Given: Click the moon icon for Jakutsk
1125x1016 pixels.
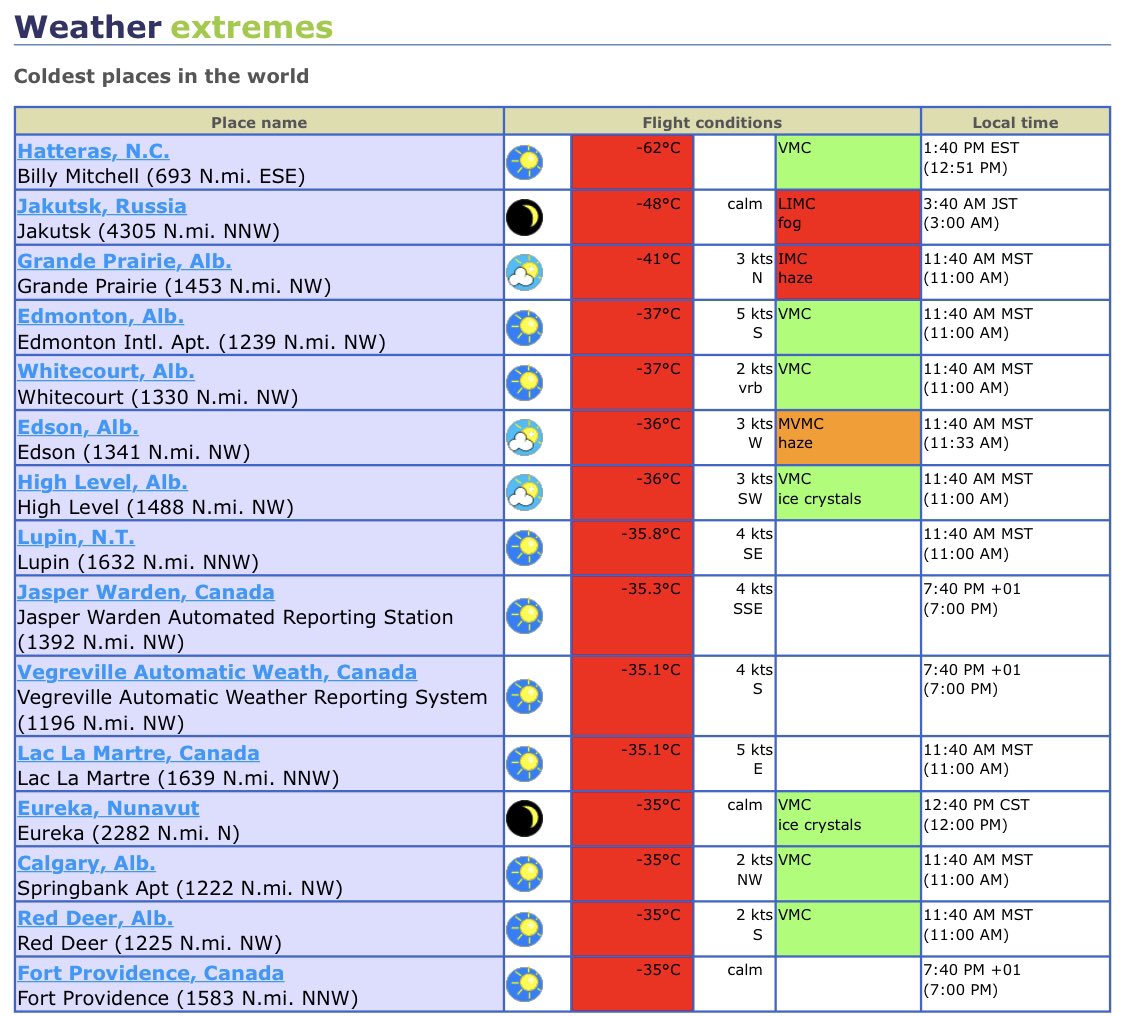Looking at the screenshot, I should [524, 217].
